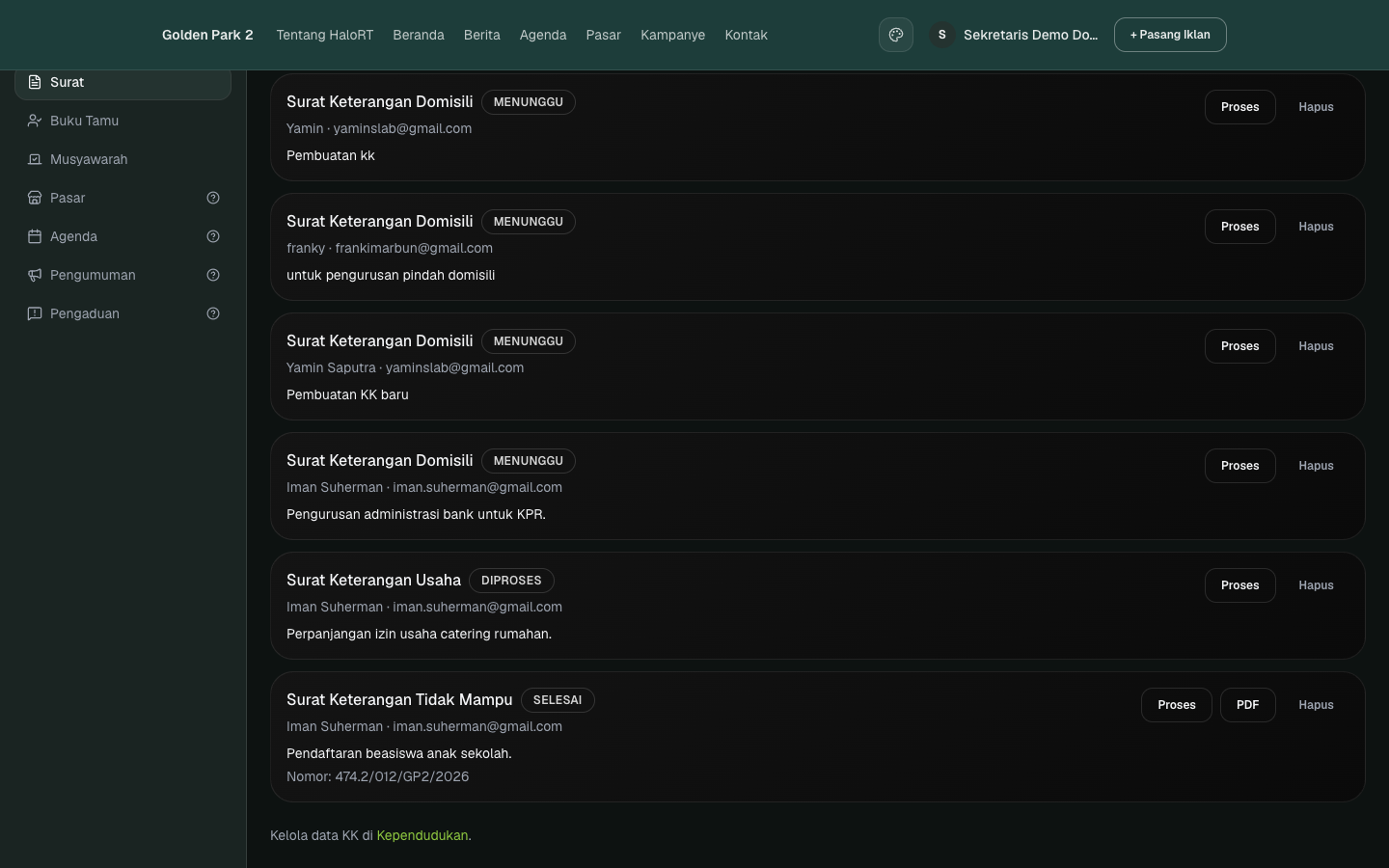Image resolution: width=1389 pixels, height=868 pixels.
Task: Open Kampanye in top navigation
Action: (673, 35)
